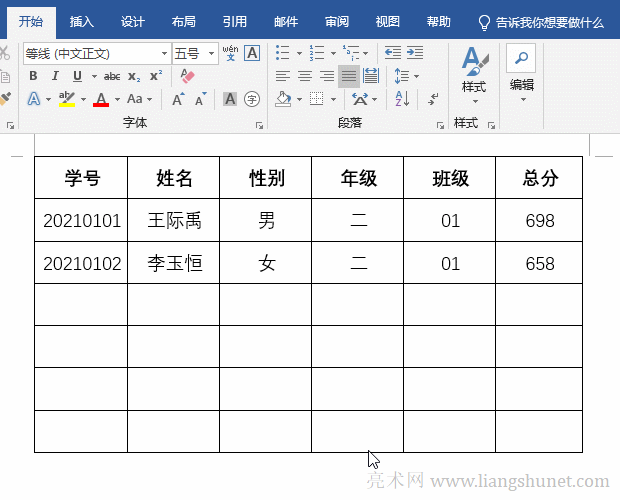The width and height of the screenshot is (620, 500).
Task: Click the Clear All Formatting eraser icon
Action: point(187,76)
